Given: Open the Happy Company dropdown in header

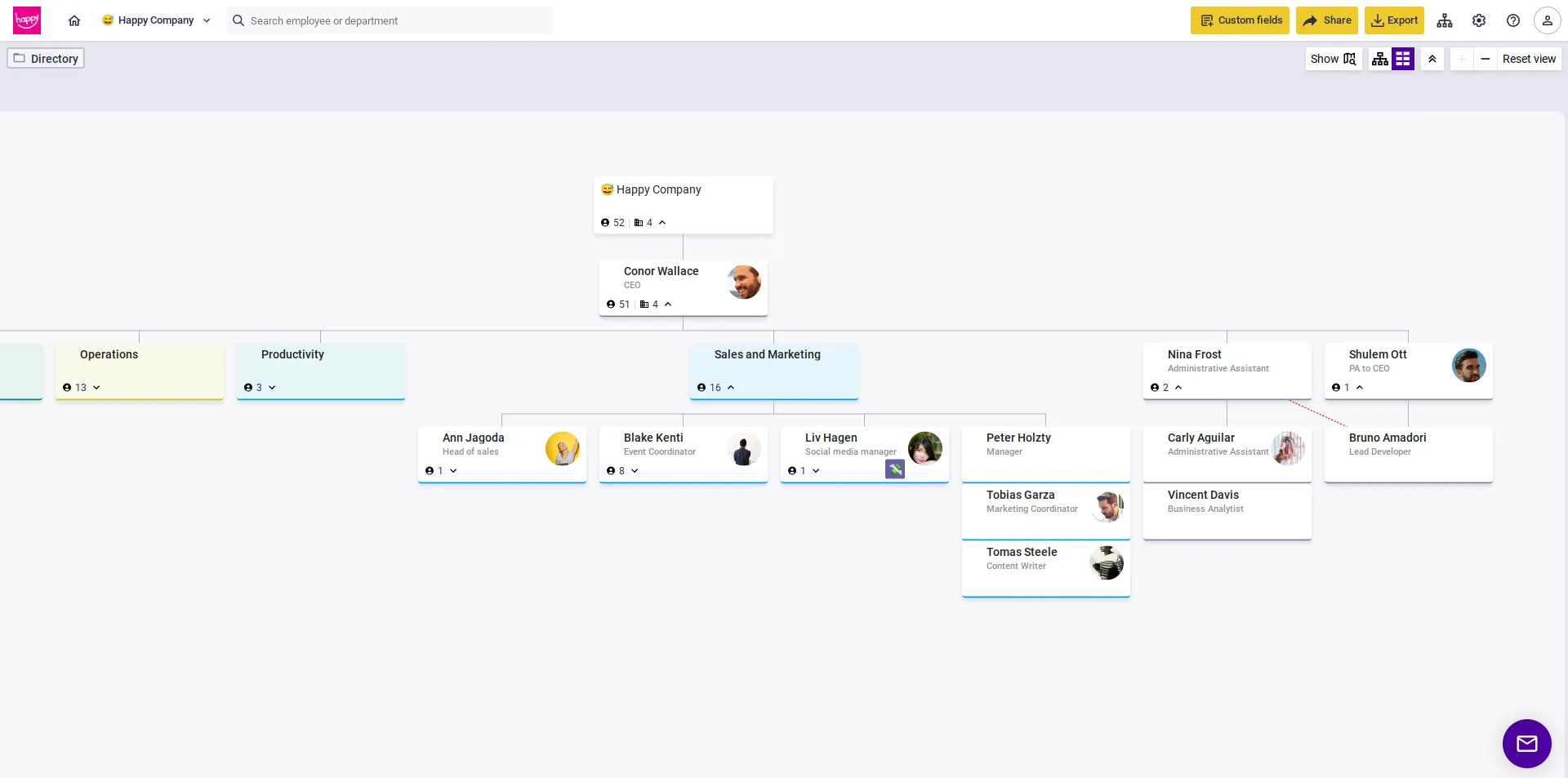Looking at the screenshot, I should (156, 20).
